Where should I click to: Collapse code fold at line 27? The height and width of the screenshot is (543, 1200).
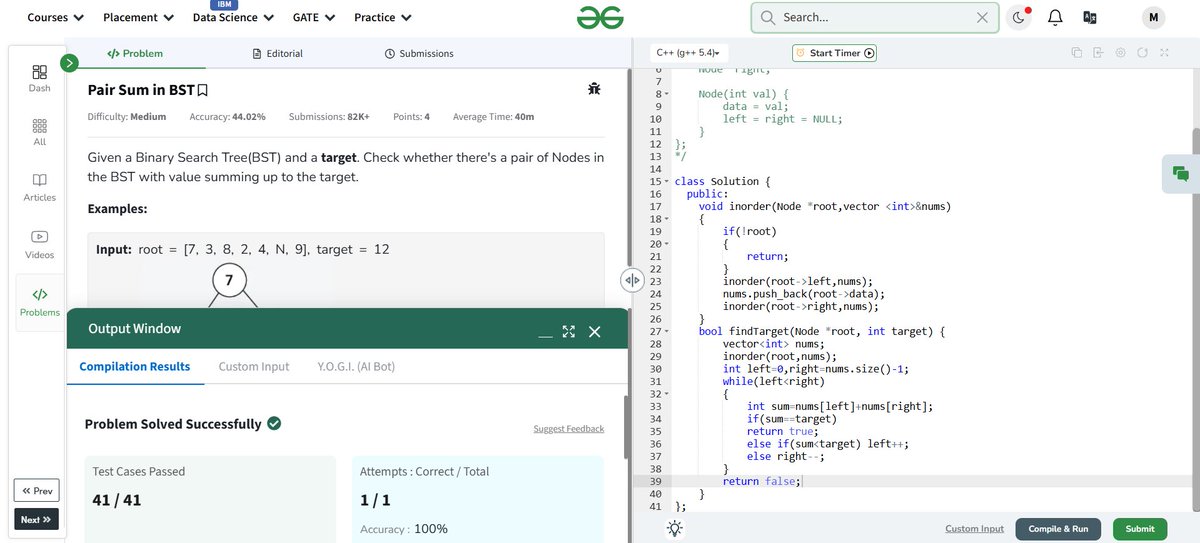tap(666, 331)
